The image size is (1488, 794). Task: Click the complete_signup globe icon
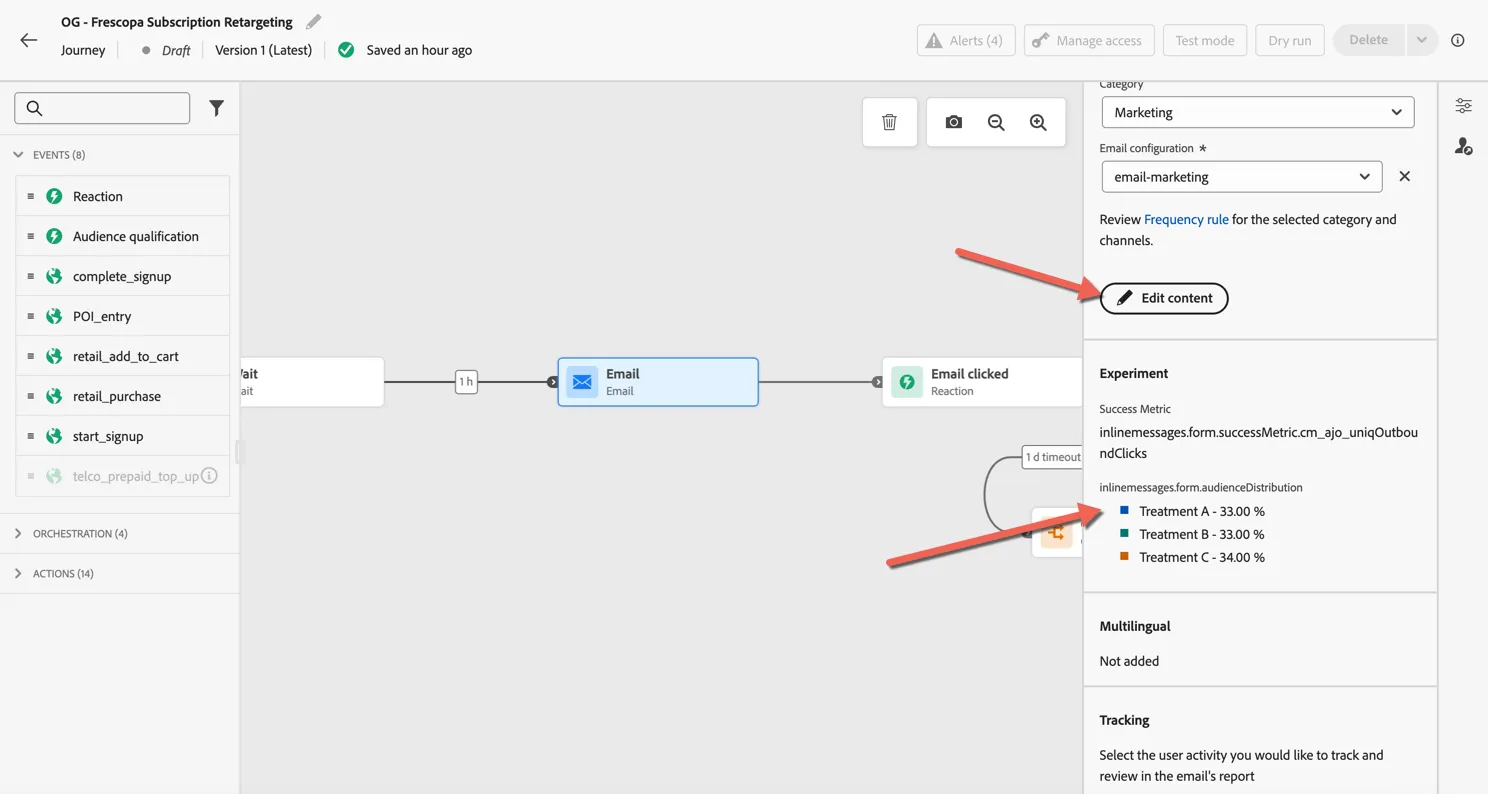pyautogui.click(x=55, y=276)
